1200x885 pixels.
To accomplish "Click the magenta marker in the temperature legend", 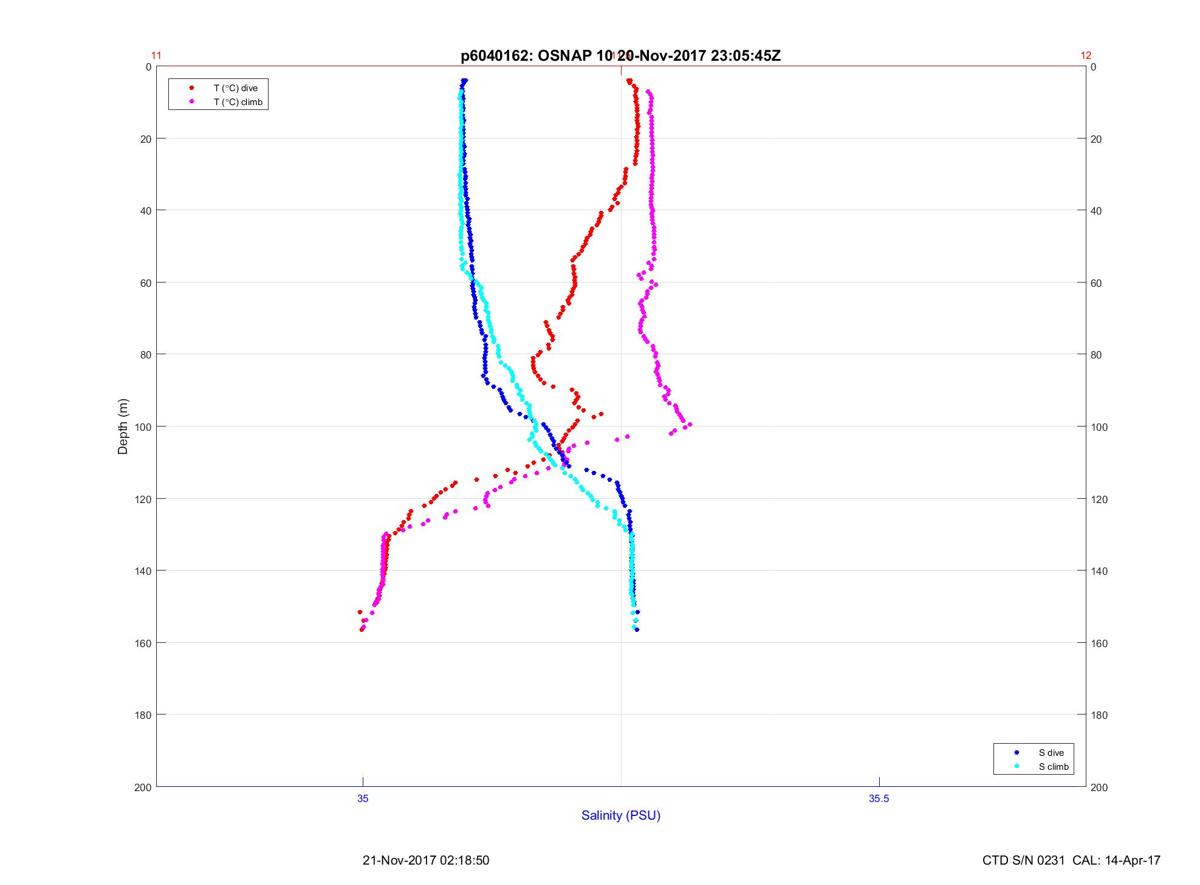I will (x=191, y=102).
